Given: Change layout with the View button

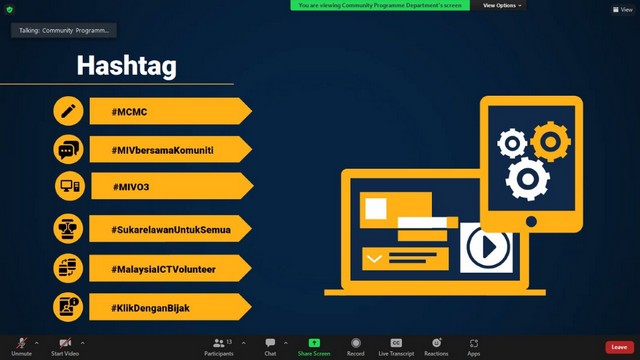Looking at the screenshot, I should [622, 9].
